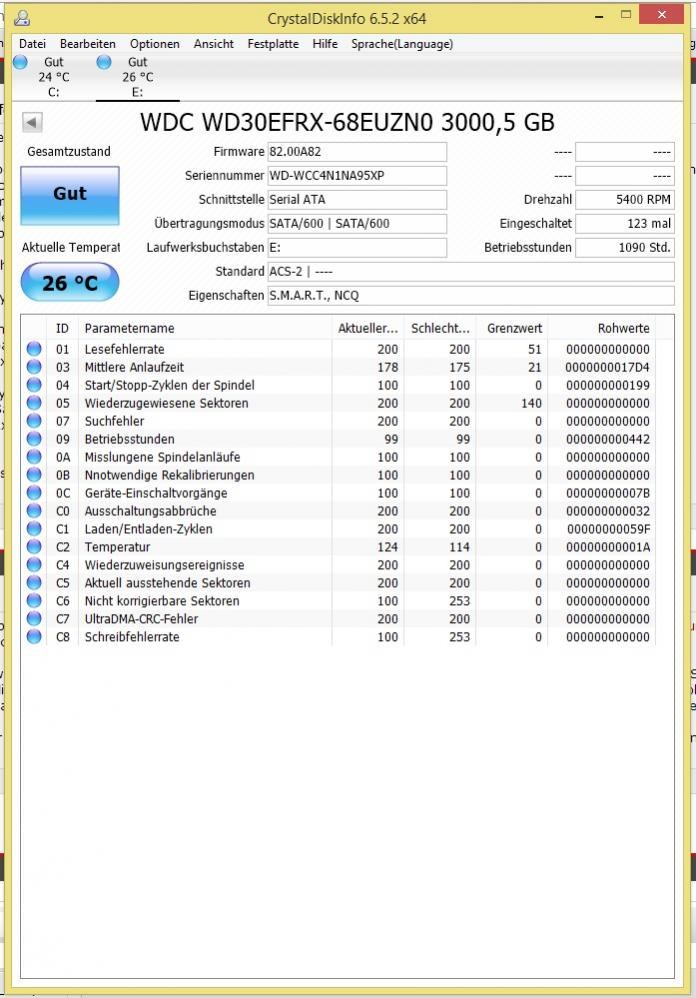Viewport: 696px width, 998px height.
Task: Open the Ansicht menu
Action: pos(214,44)
